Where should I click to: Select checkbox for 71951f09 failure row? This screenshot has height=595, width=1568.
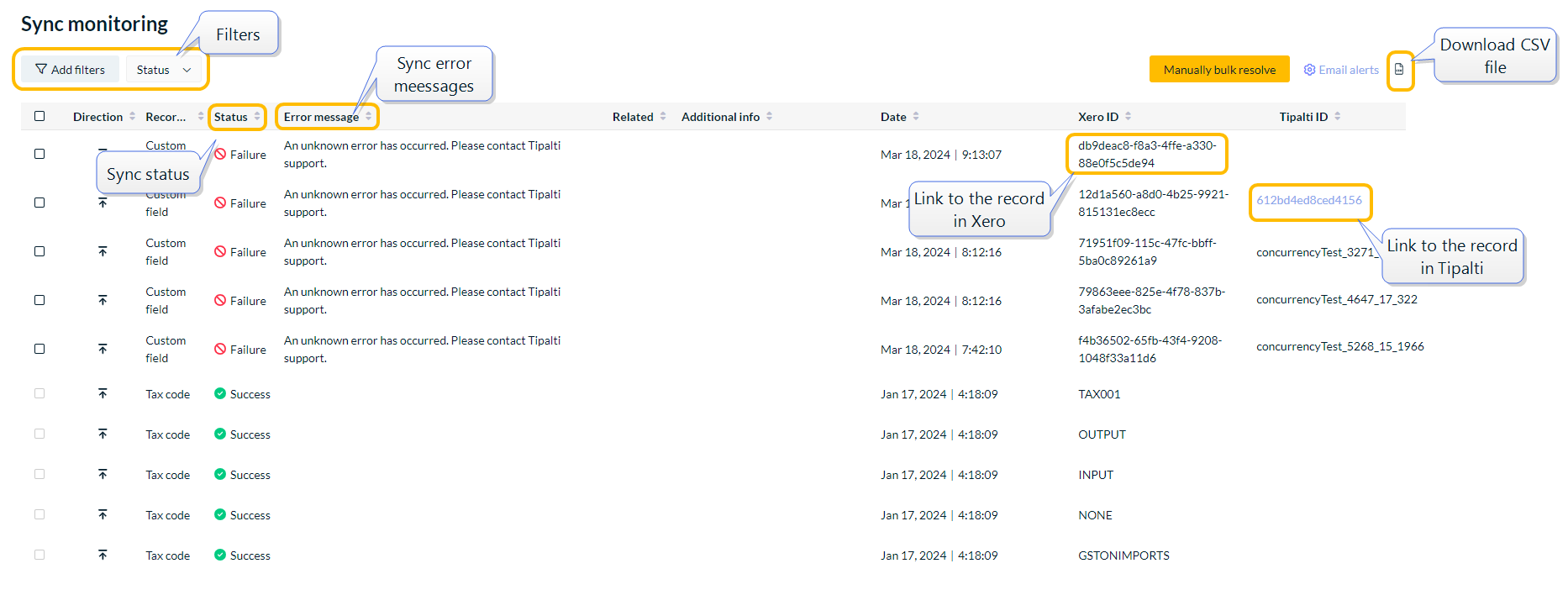(39, 251)
